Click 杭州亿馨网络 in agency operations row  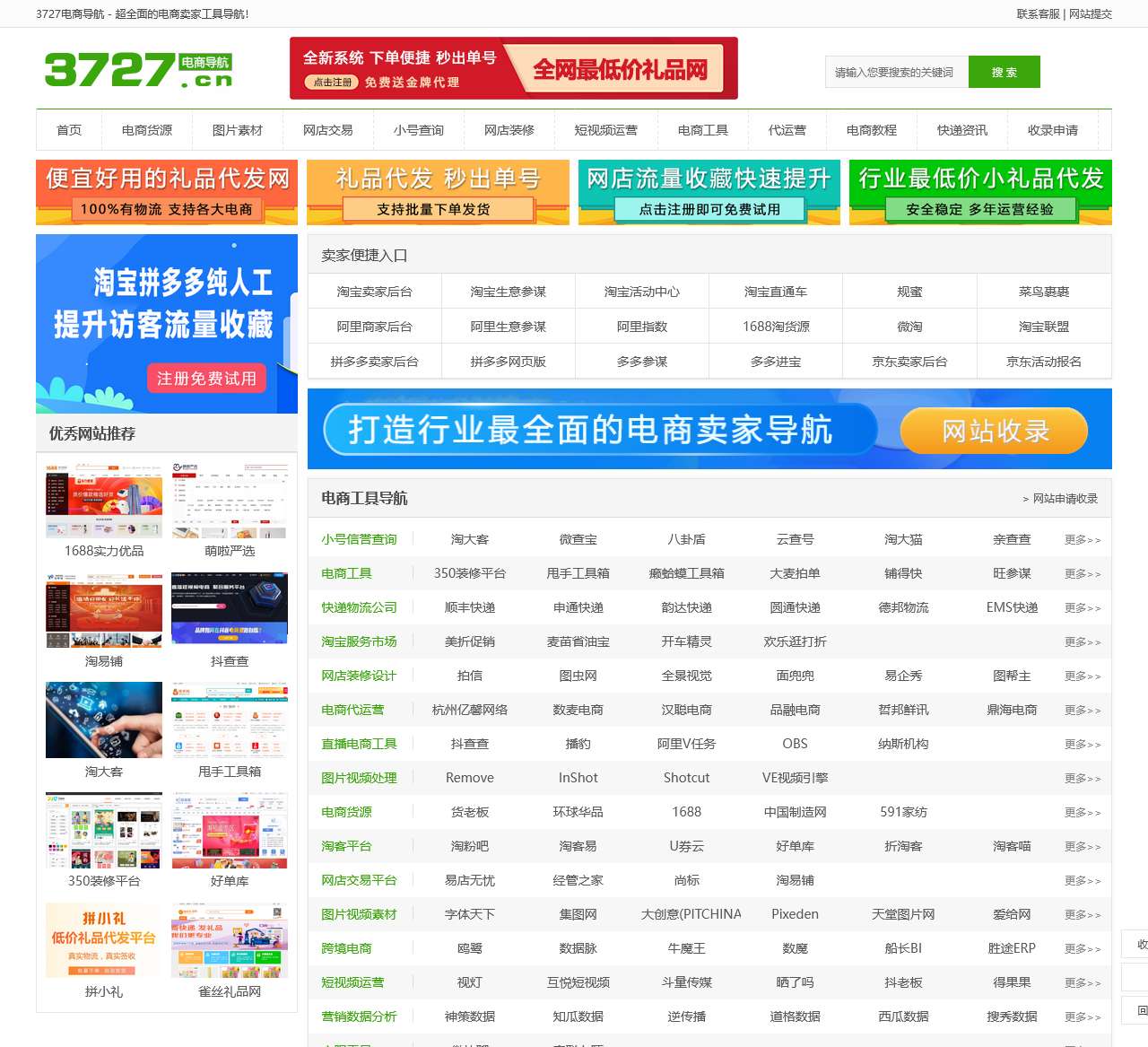click(x=470, y=710)
